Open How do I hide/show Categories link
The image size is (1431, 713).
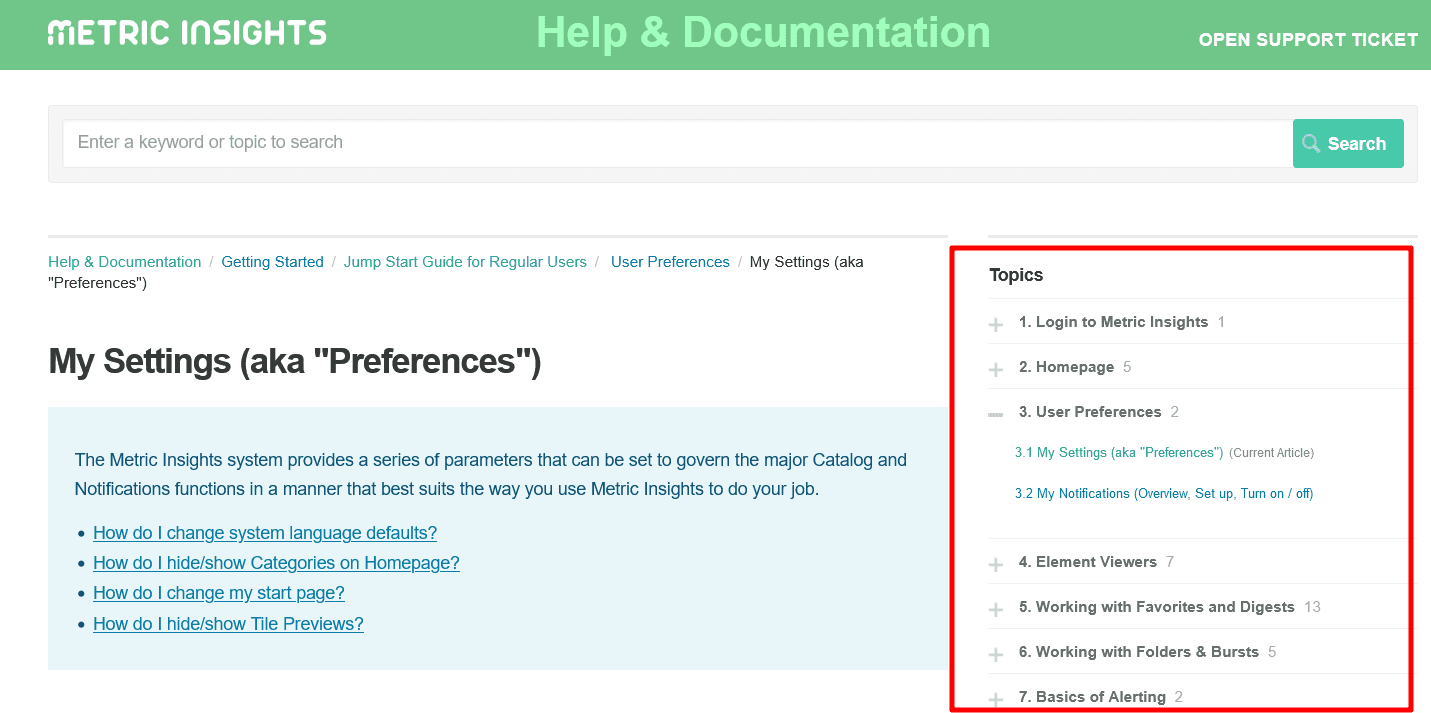(x=276, y=563)
